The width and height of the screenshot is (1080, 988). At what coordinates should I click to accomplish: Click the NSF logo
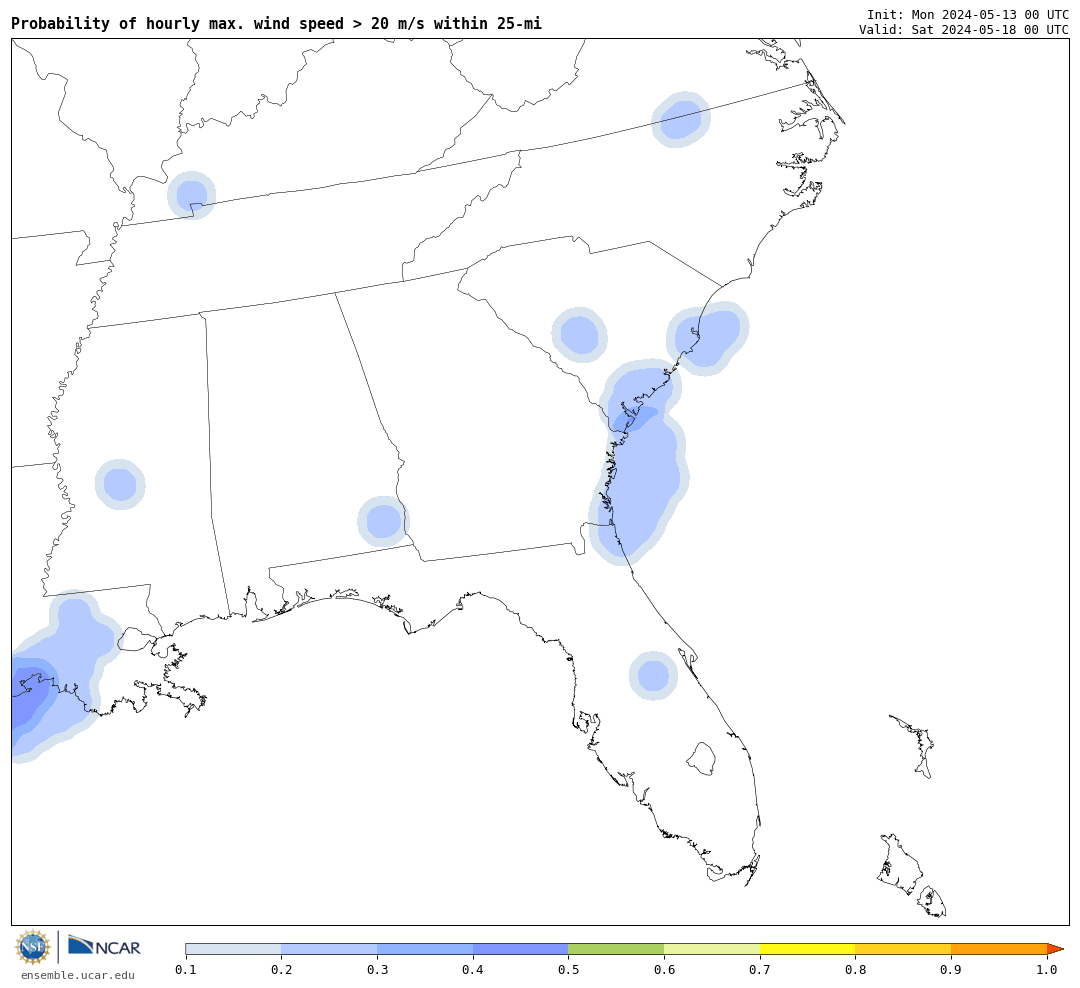32,947
